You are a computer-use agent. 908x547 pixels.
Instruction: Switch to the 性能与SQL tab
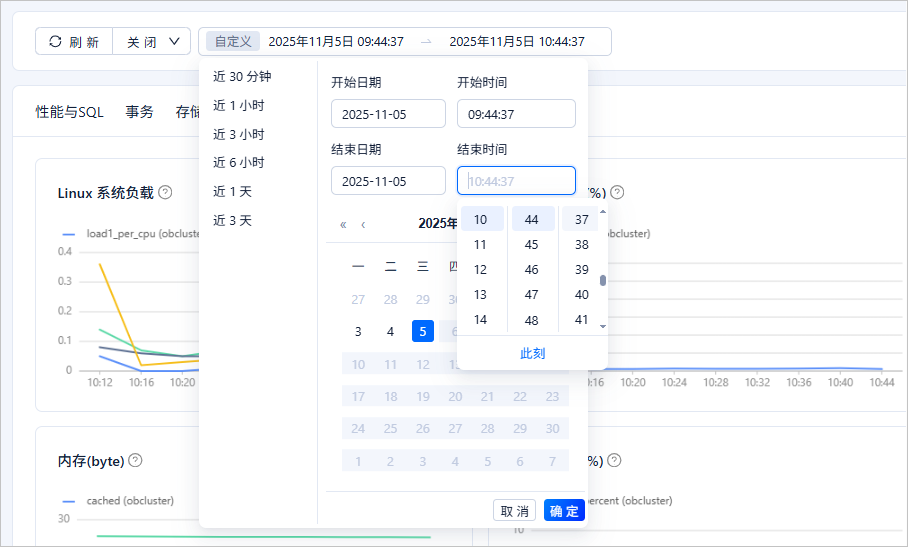(69, 112)
